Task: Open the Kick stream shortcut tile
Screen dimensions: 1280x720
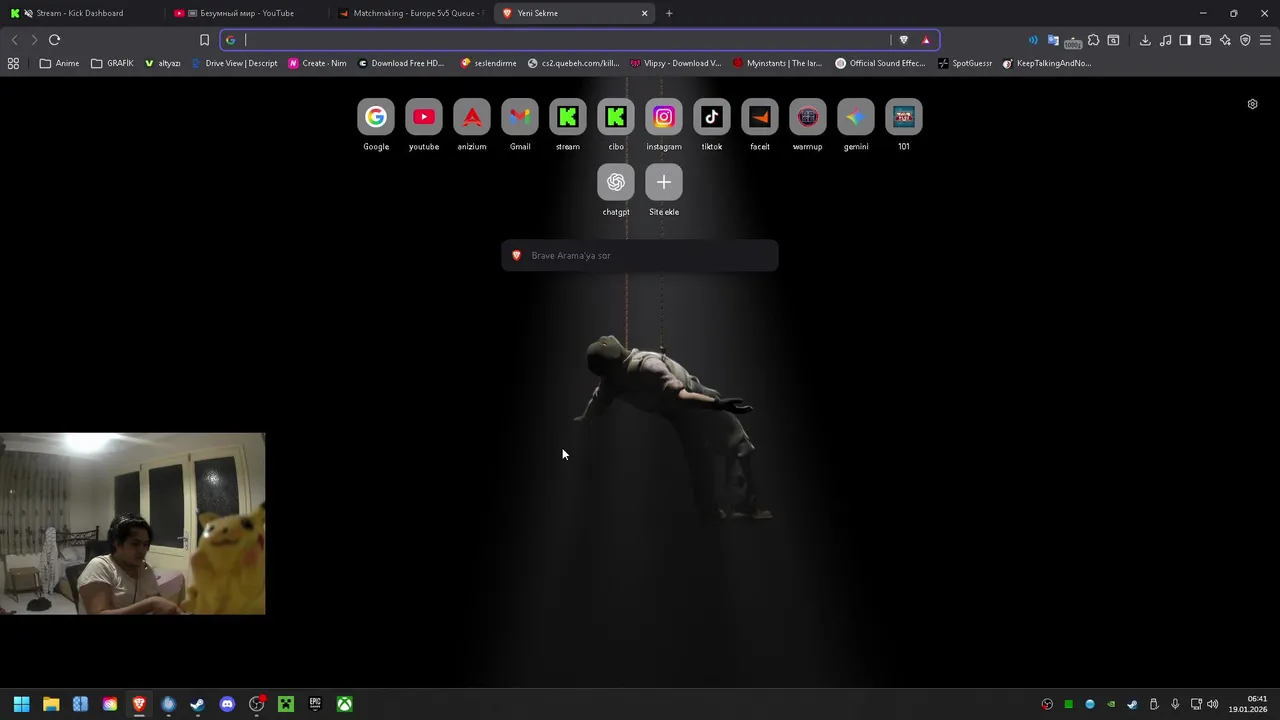Action: [x=568, y=117]
